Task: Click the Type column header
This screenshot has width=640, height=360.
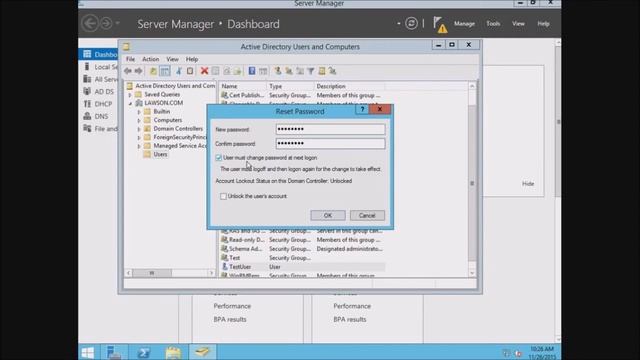Action: click(x=290, y=86)
